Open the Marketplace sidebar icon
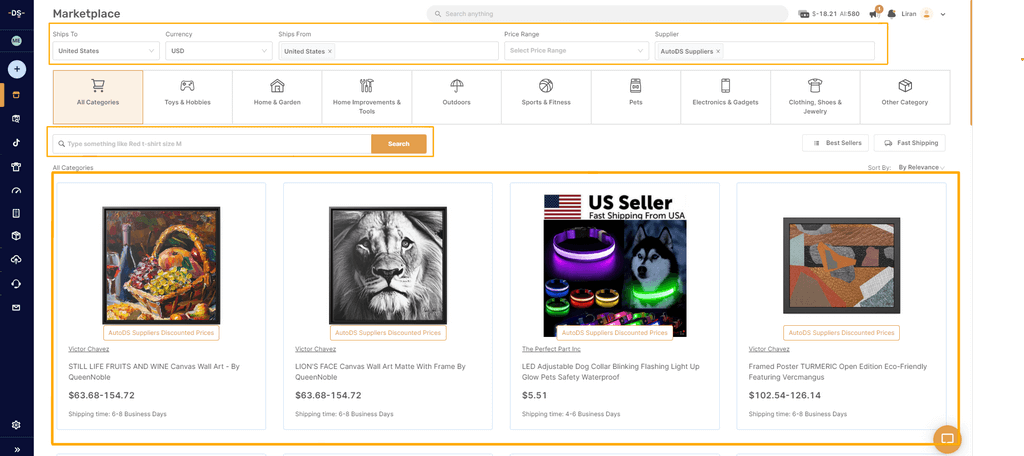The width and height of the screenshot is (1024, 456). tap(16, 95)
